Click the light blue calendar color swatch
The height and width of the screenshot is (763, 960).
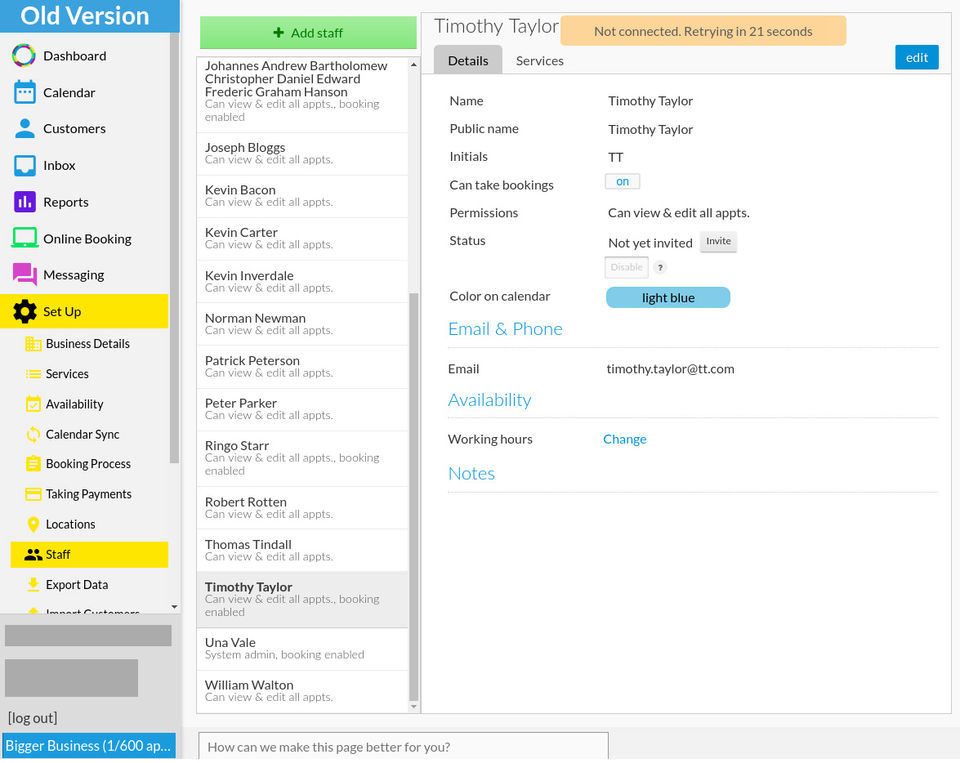pyautogui.click(x=668, y=298)
